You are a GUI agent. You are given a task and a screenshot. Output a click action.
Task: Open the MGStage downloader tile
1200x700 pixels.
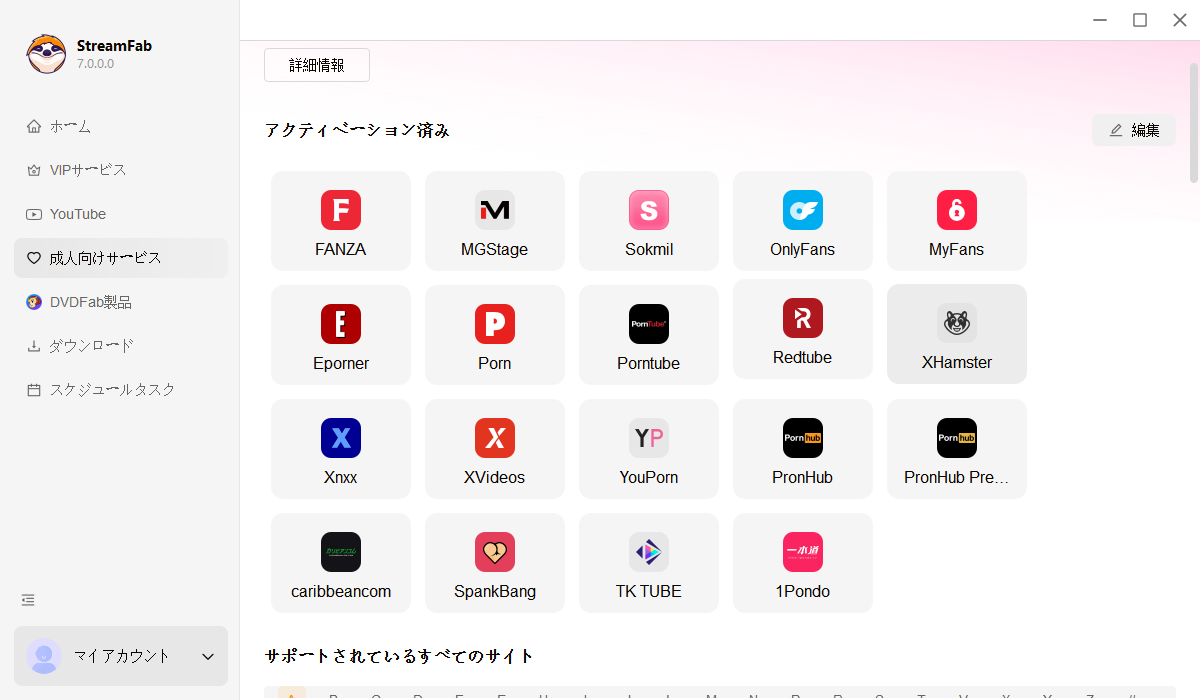(x=494, y=220)
